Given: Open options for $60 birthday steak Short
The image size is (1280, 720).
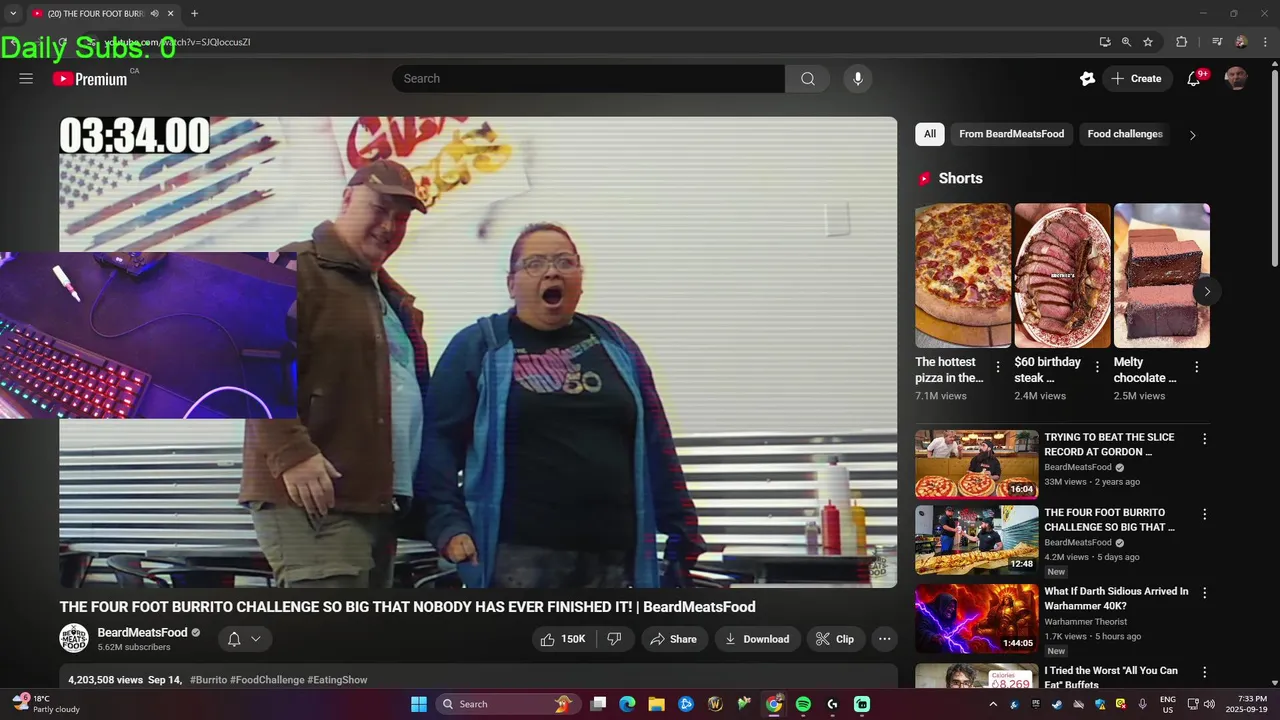Looking at the screenshot, I should click(x=1097, y=367).
